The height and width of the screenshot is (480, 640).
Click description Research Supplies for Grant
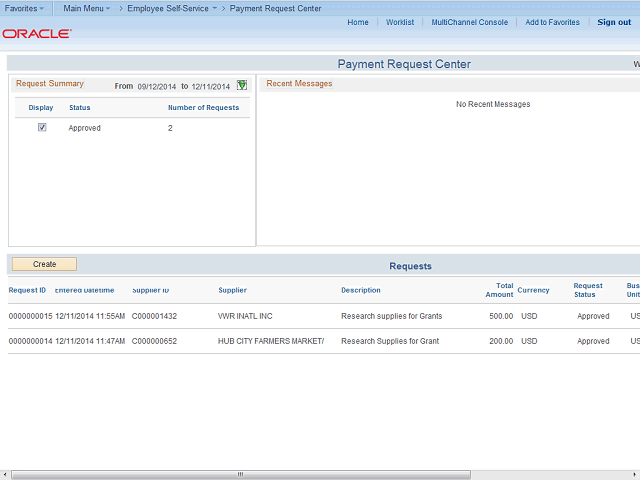[390, 341]
